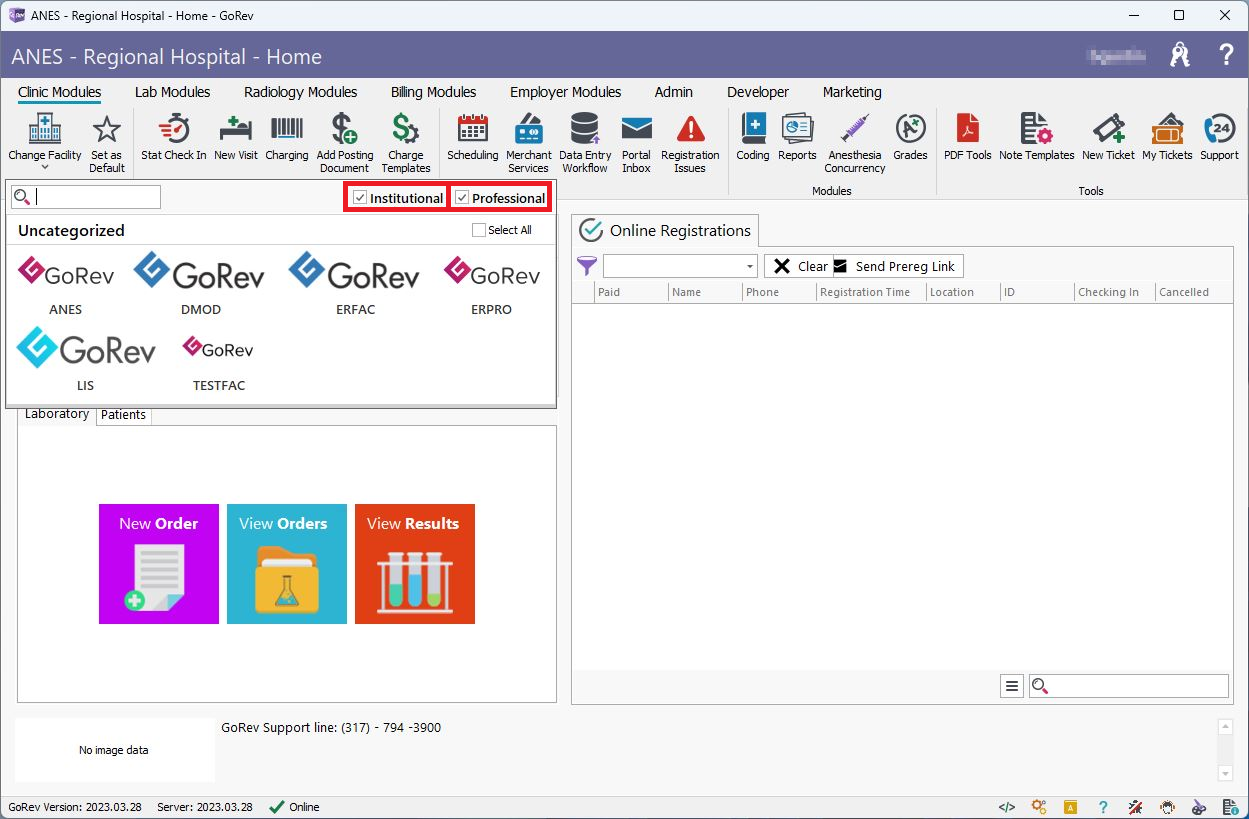Switch to Lab Modules tab

pyautogui.click(x=173, y=92)
